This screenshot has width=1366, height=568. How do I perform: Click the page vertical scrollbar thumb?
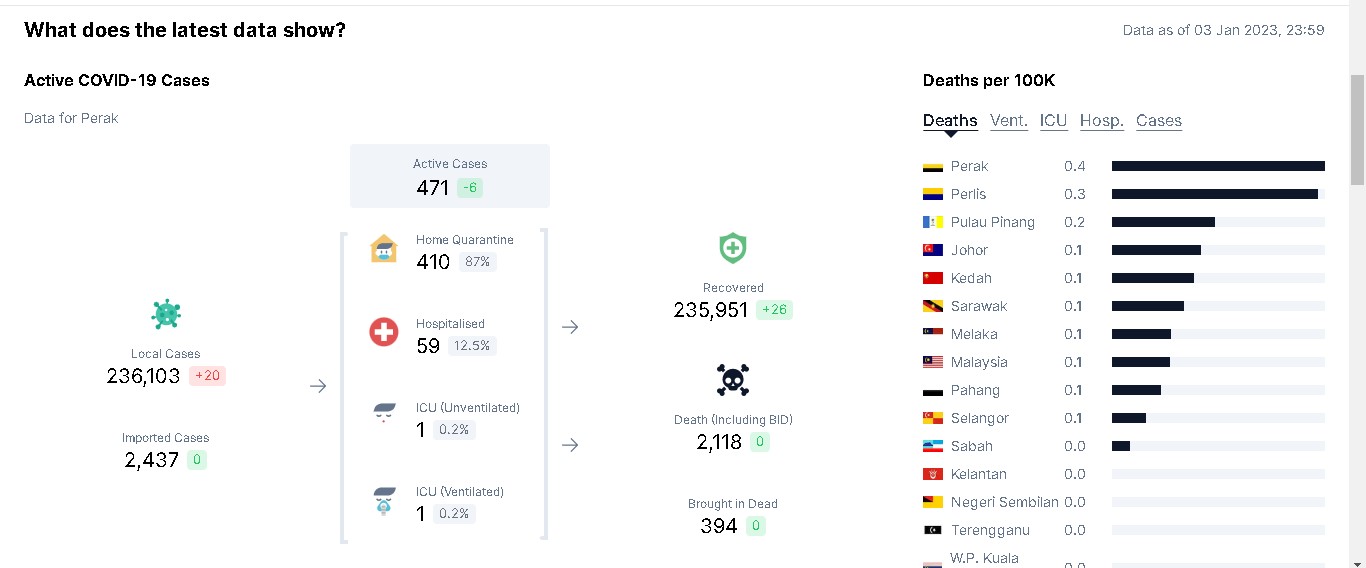coord(1357,130)
